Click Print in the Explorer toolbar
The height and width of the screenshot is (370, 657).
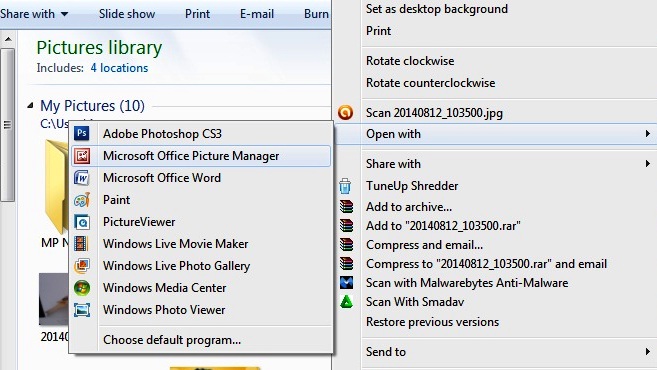click(x=197, y=14)
